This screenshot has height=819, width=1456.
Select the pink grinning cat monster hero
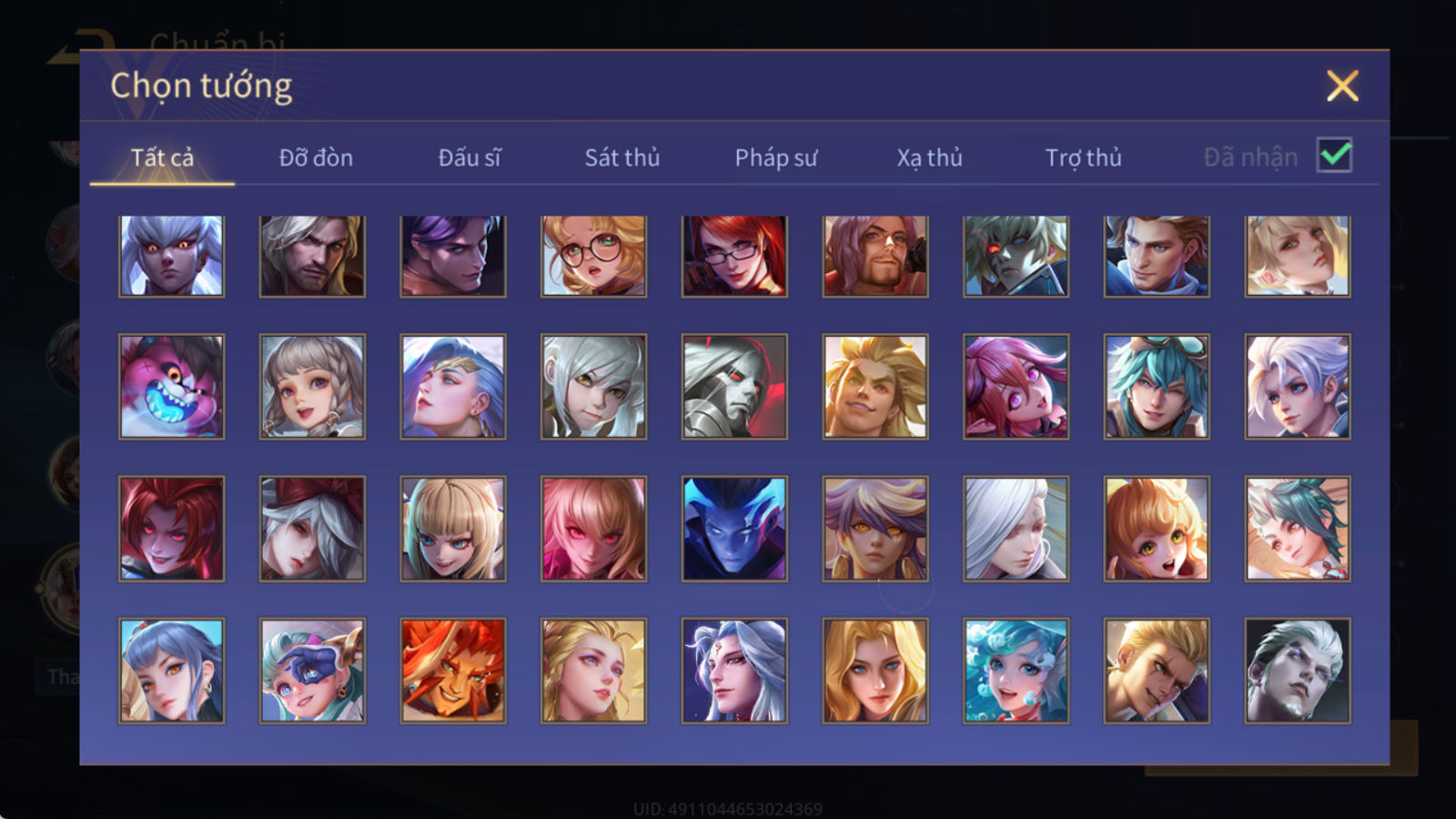click(171, 387)
